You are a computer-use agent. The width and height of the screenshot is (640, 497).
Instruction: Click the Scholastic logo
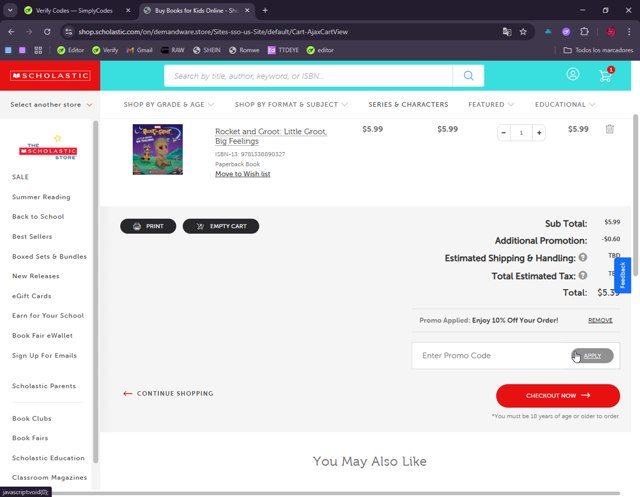click(50, 75)
